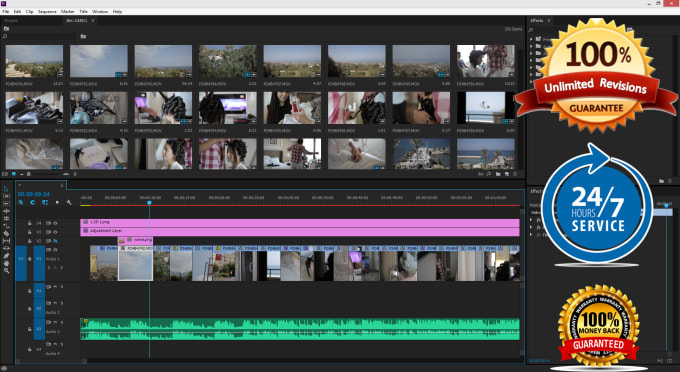Expand topmost folder in Effects panel
The width and height of the screenshot is (680, 372).
531,39
